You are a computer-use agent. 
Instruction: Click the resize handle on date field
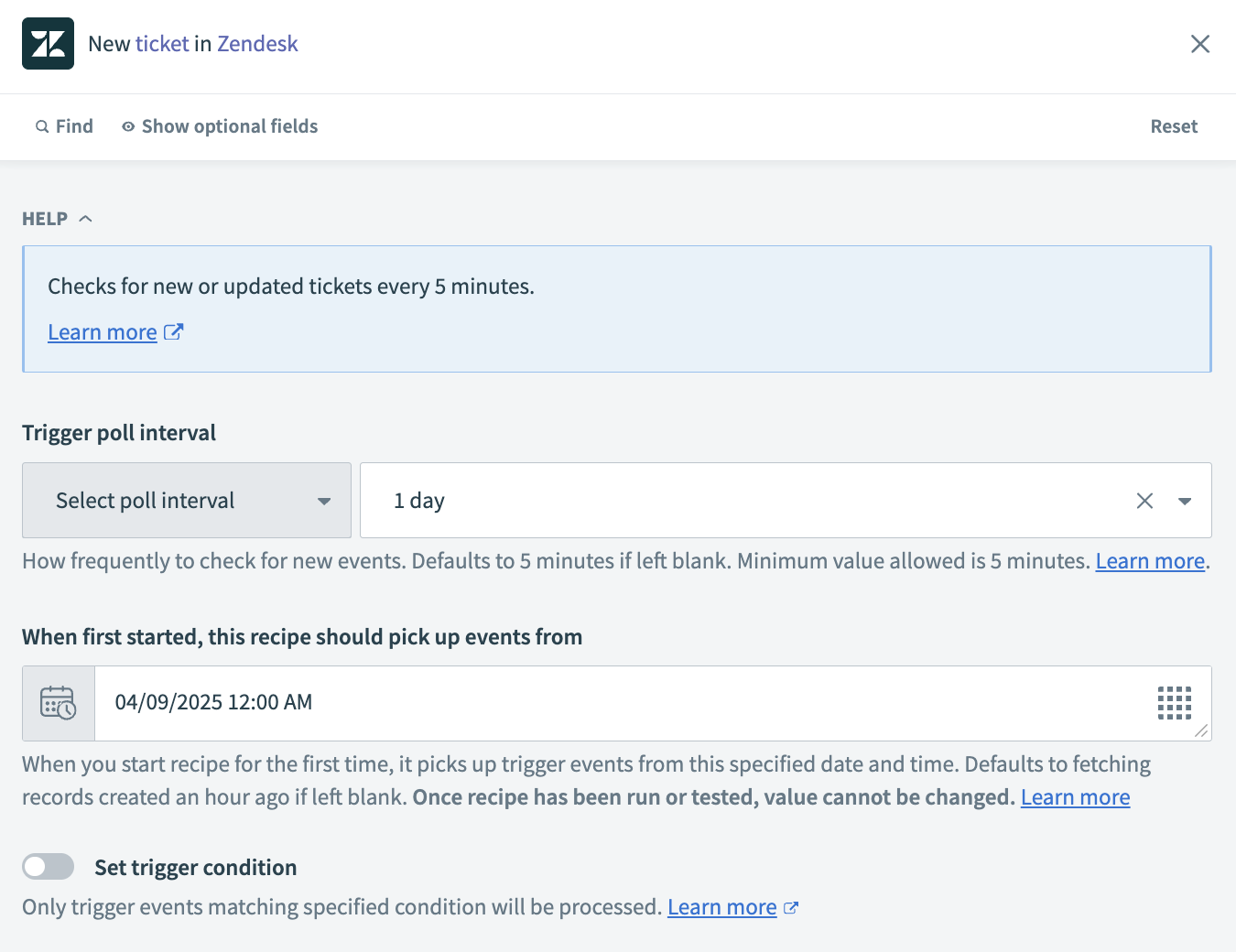(1201, 730)
